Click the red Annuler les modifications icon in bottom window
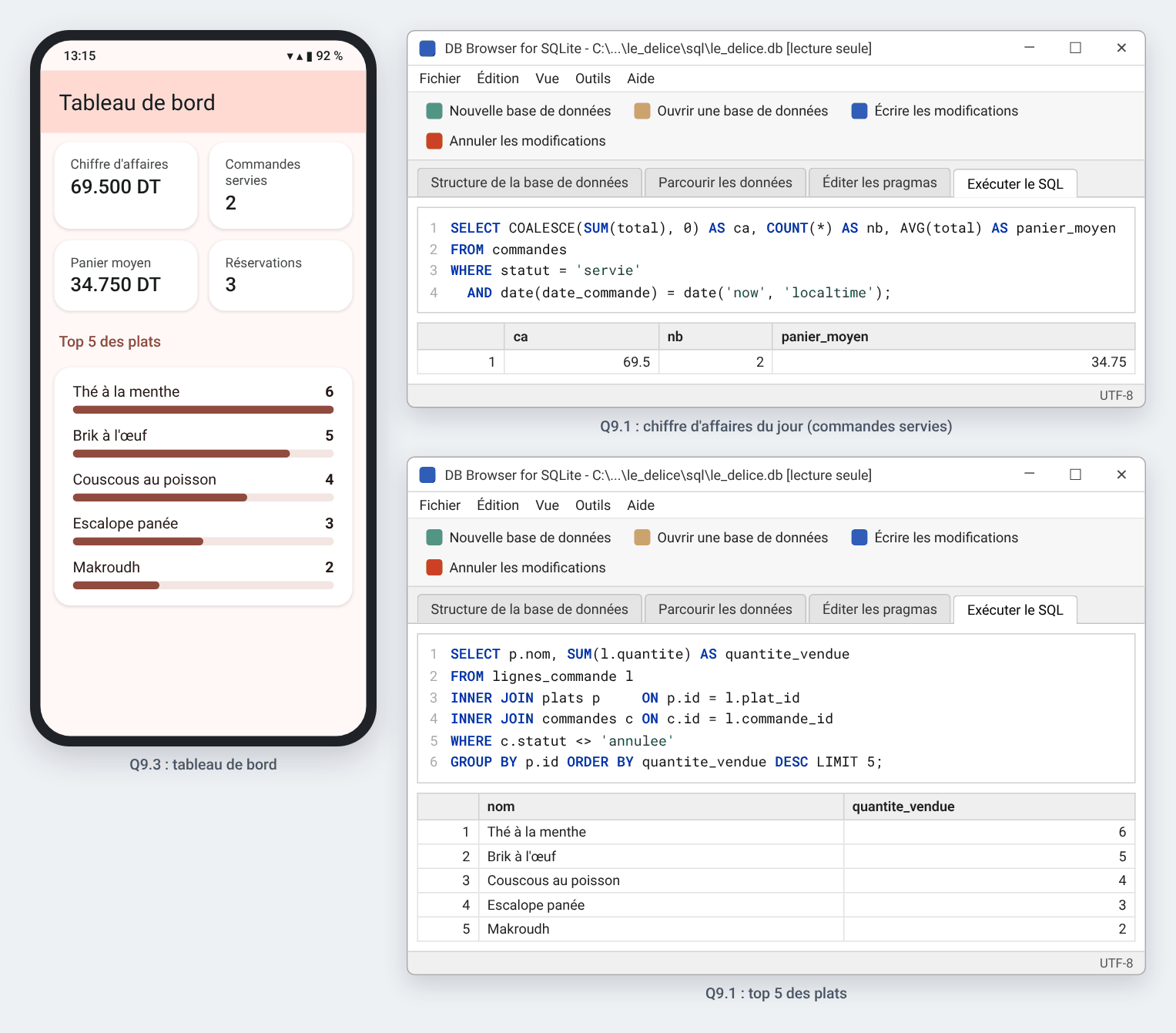The width and height of the screenshot is (1176, 1033). coord(434,568)
